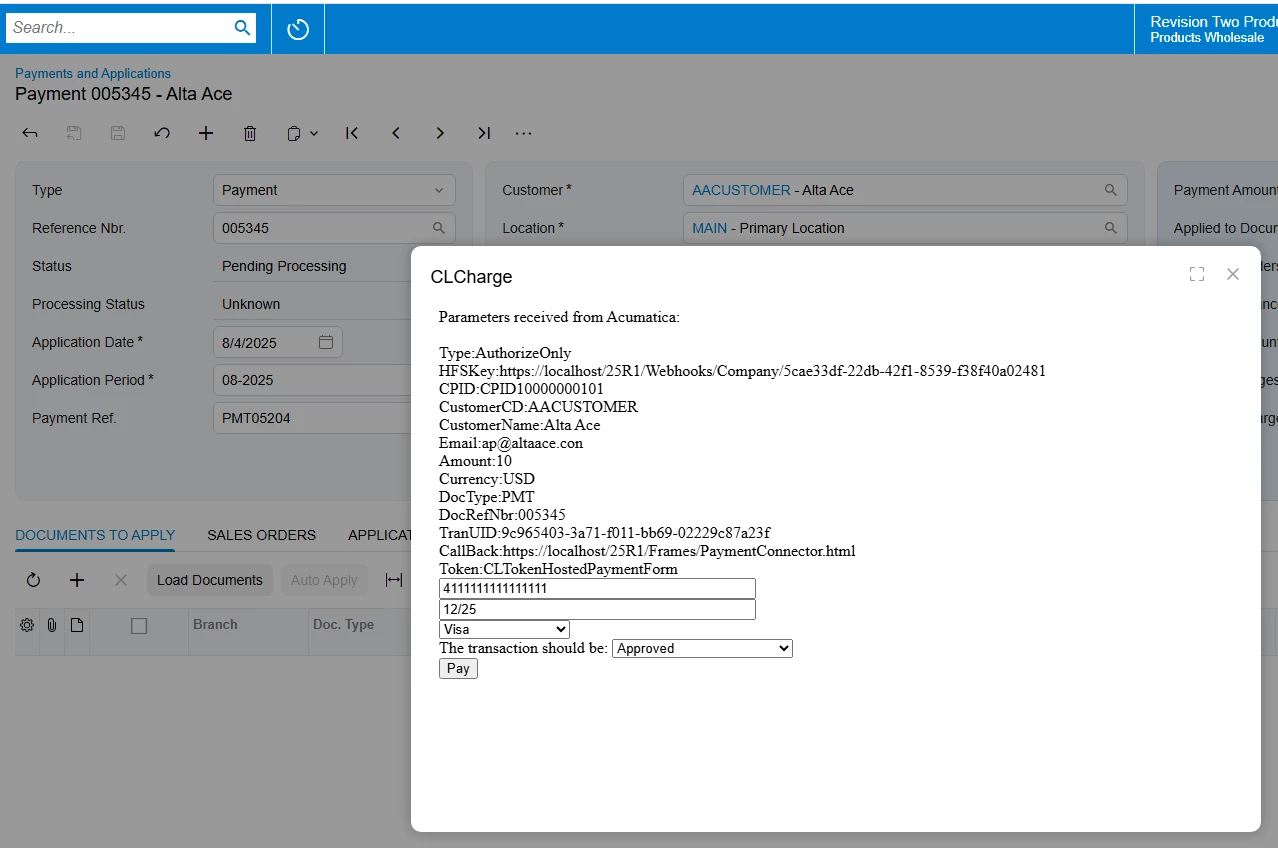Click the card number input field showing 4111111111111111

pos(596,588)
